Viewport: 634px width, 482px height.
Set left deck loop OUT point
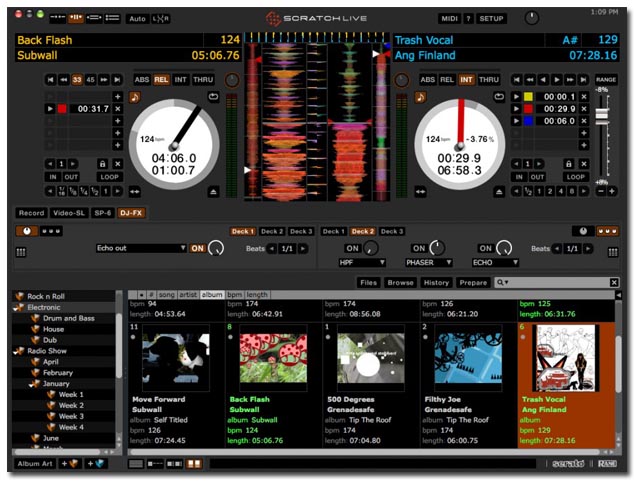pyautogui.click(x=71, y=177)
